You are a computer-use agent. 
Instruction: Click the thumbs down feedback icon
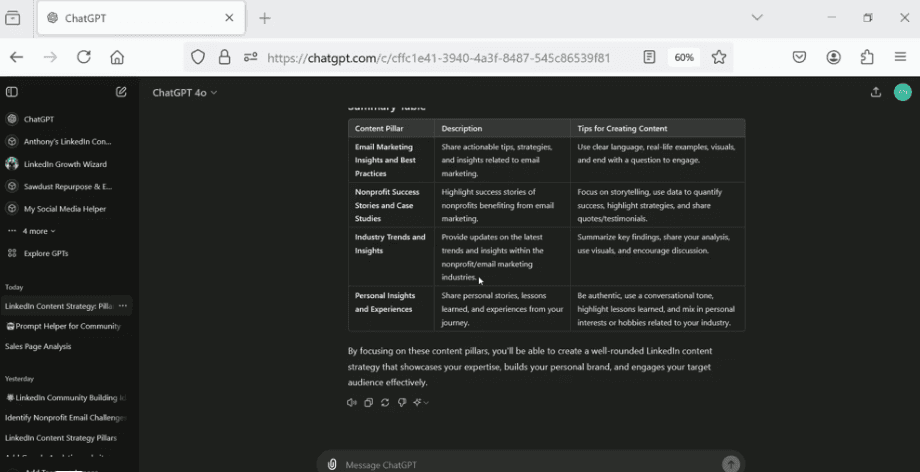[x=401, y=403]
